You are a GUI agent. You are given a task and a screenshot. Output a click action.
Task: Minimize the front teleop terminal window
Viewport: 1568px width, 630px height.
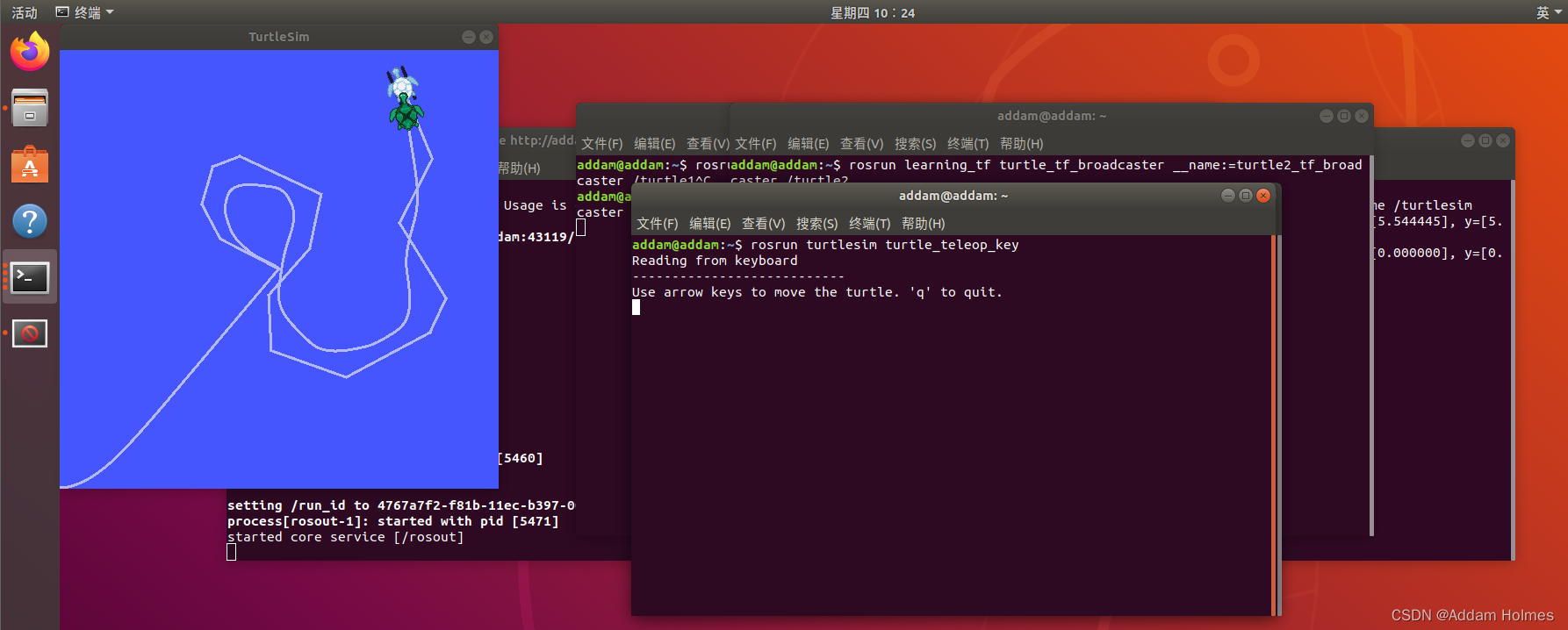pos(1228,196)
